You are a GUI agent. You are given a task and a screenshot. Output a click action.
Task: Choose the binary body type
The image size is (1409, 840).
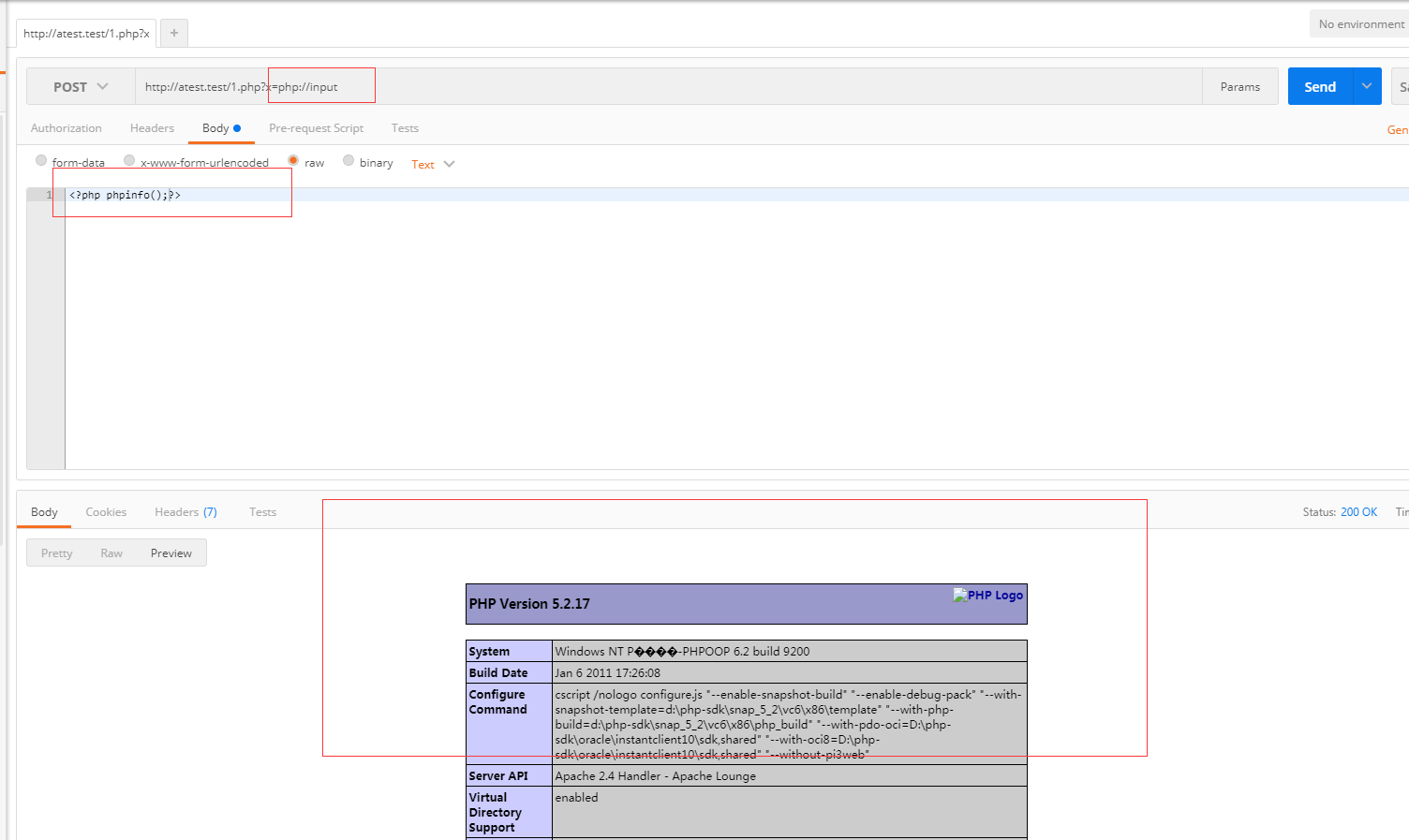click(x=349, y=161)
